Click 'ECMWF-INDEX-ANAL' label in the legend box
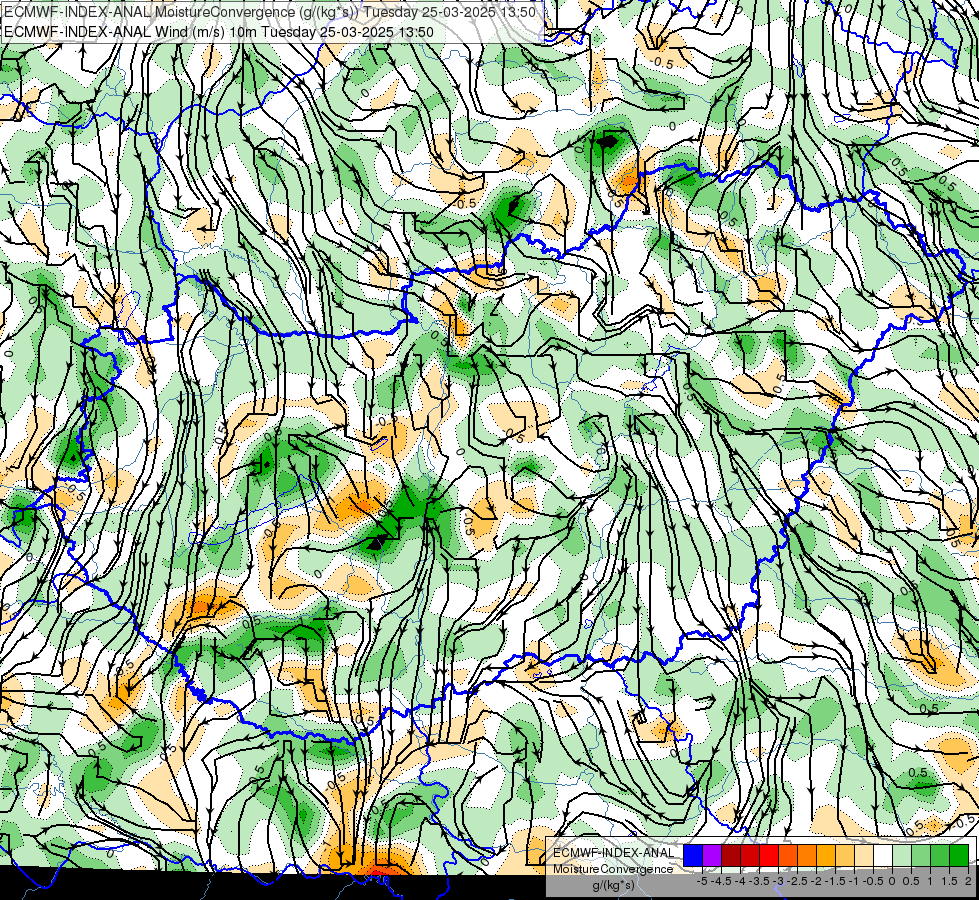979x900 pixels. click(614, 853)
